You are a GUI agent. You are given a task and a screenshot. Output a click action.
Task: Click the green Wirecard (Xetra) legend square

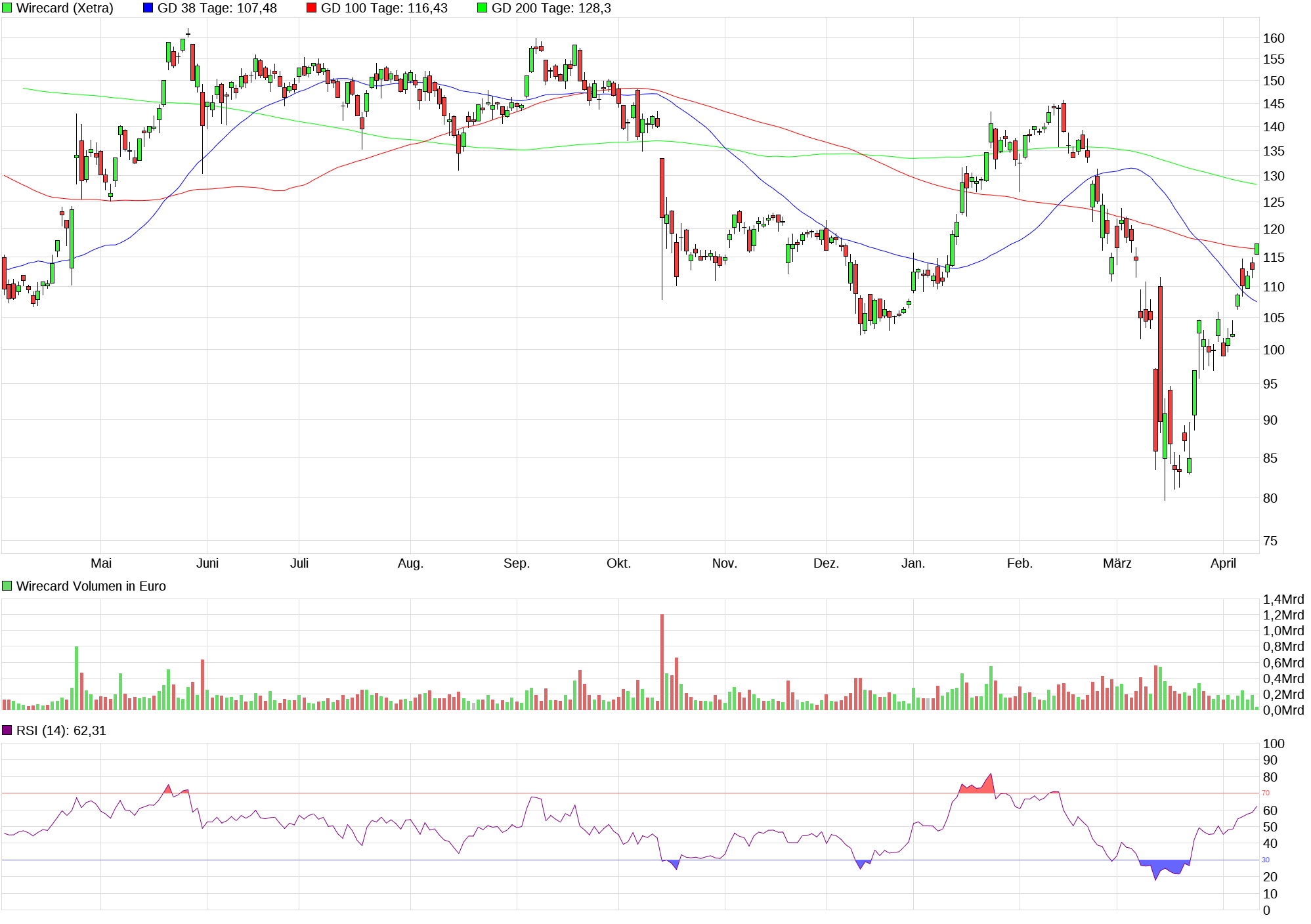click(7, 9)
